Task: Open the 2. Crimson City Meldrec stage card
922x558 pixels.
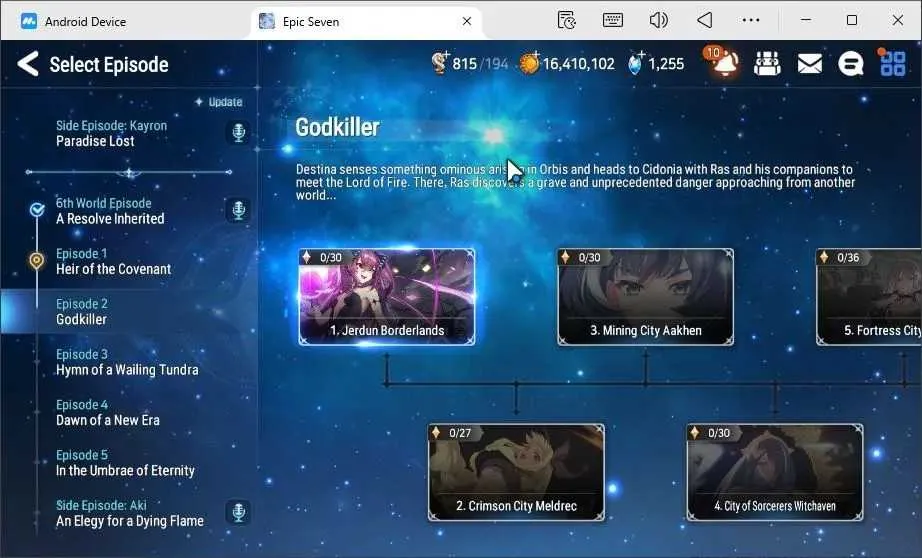Action: (516, 472)
